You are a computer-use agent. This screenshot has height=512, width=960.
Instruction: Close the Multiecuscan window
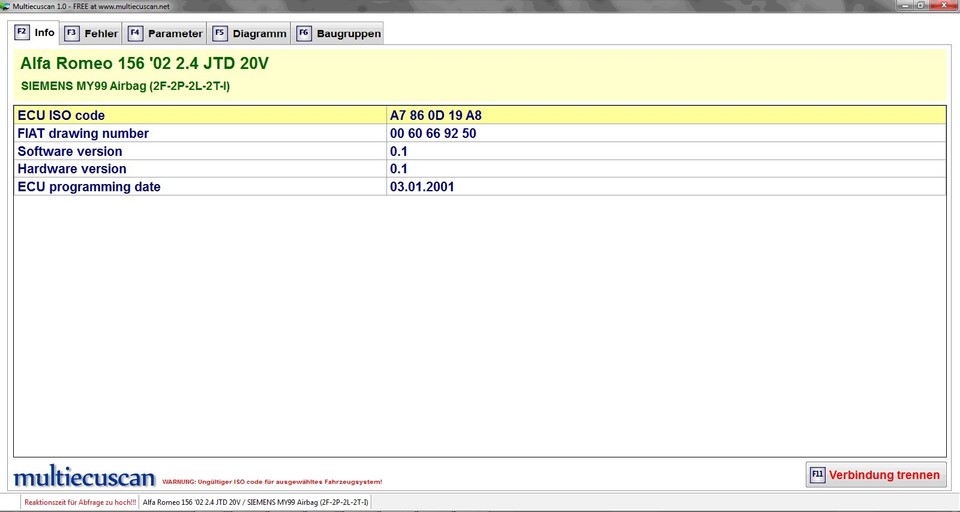[942, 6]
